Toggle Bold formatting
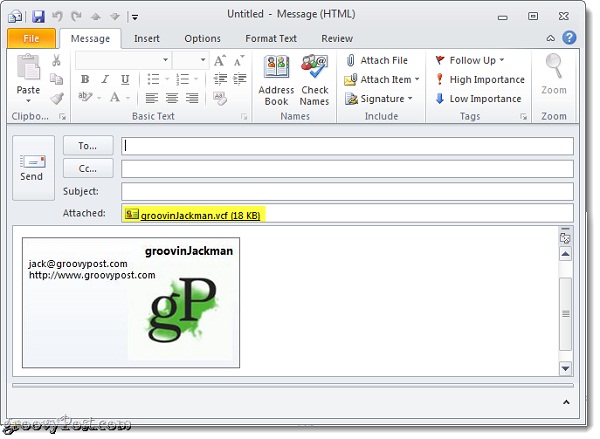Viewport: 600px width, 439px height. 85,79
